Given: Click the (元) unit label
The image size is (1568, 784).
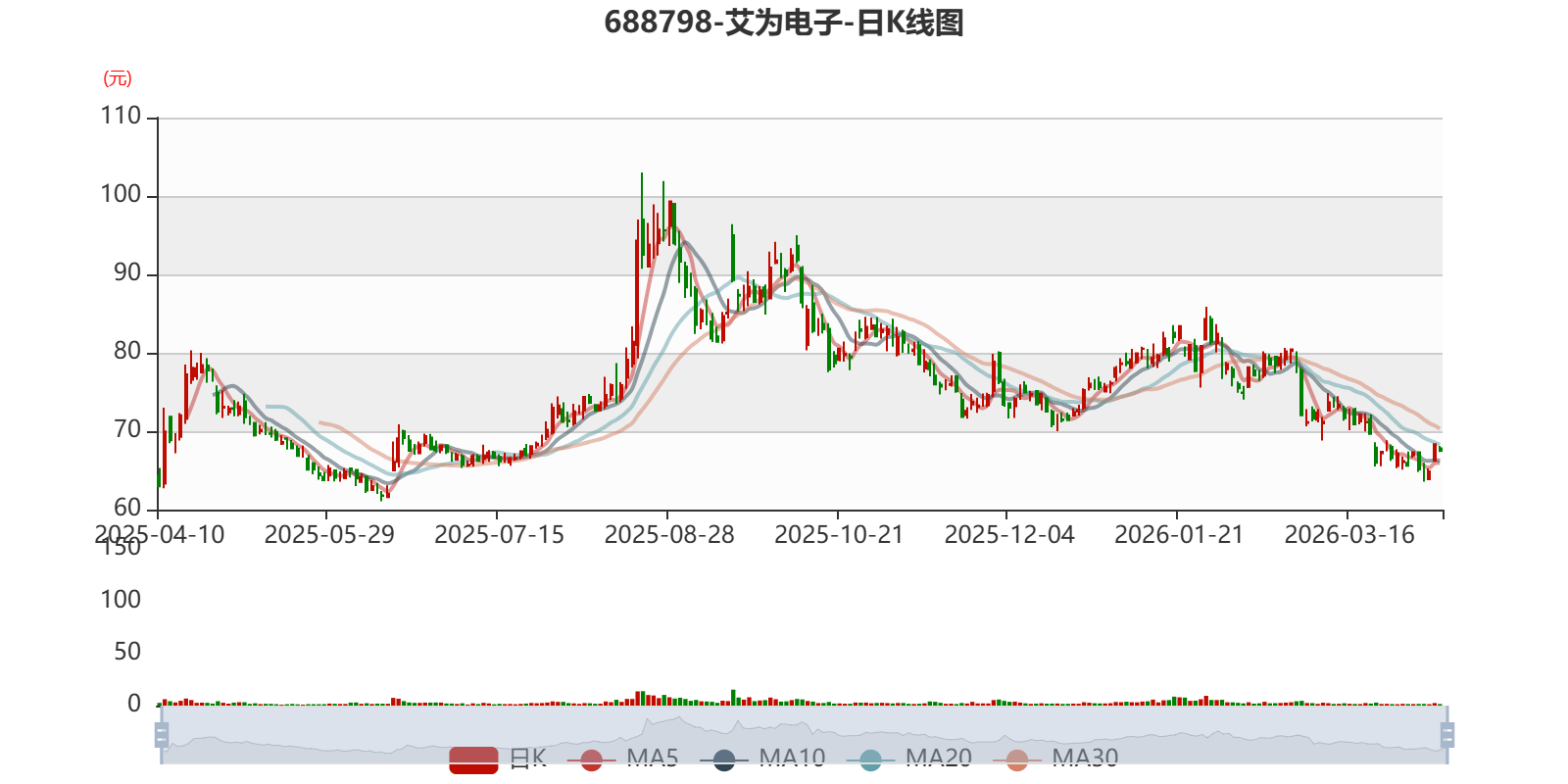Looking at the screenshot, I should pyautogui.click(x=118, y=78).
